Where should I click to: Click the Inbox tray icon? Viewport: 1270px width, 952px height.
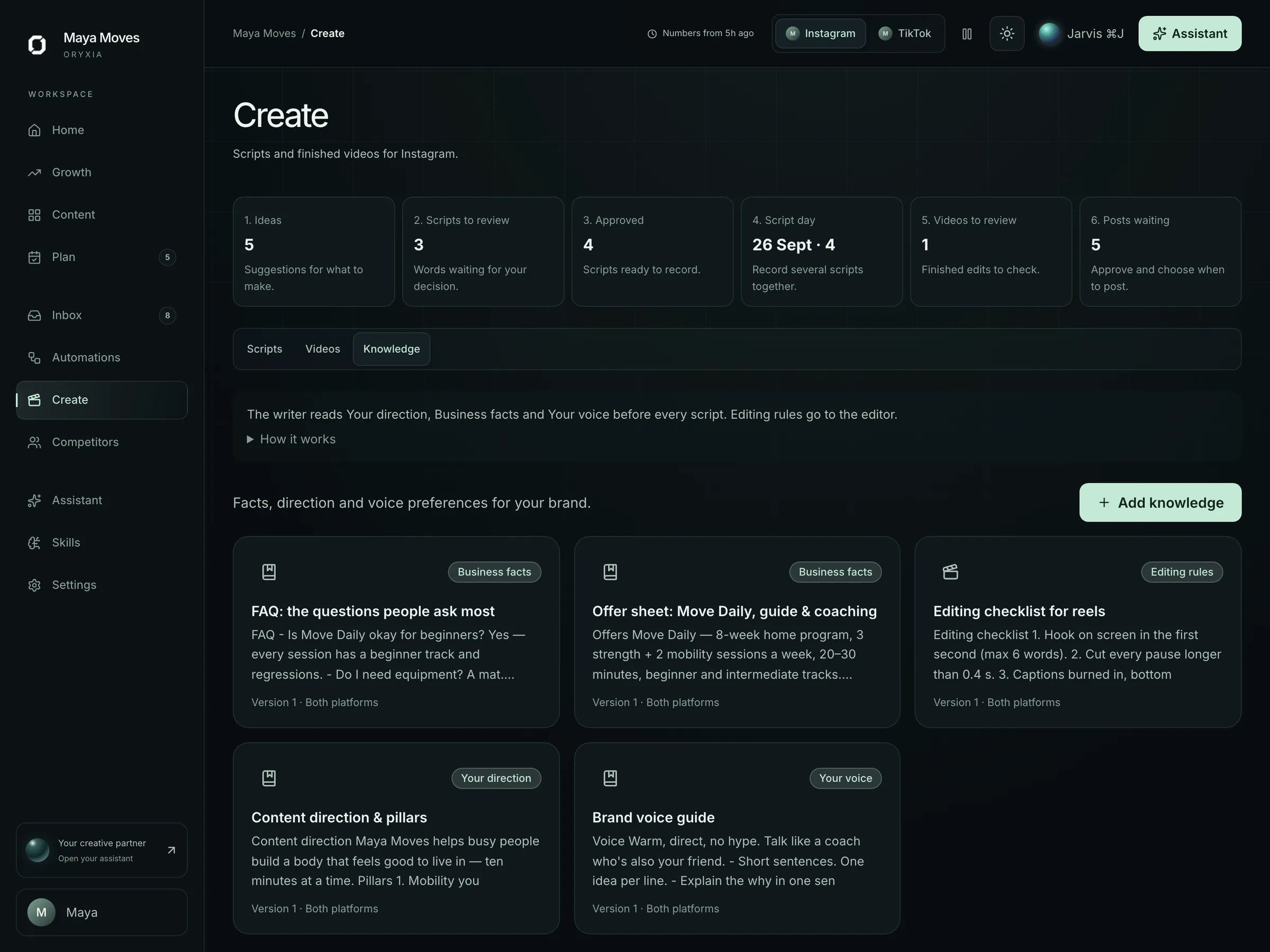pyautogui.click(x=34, y=316)
